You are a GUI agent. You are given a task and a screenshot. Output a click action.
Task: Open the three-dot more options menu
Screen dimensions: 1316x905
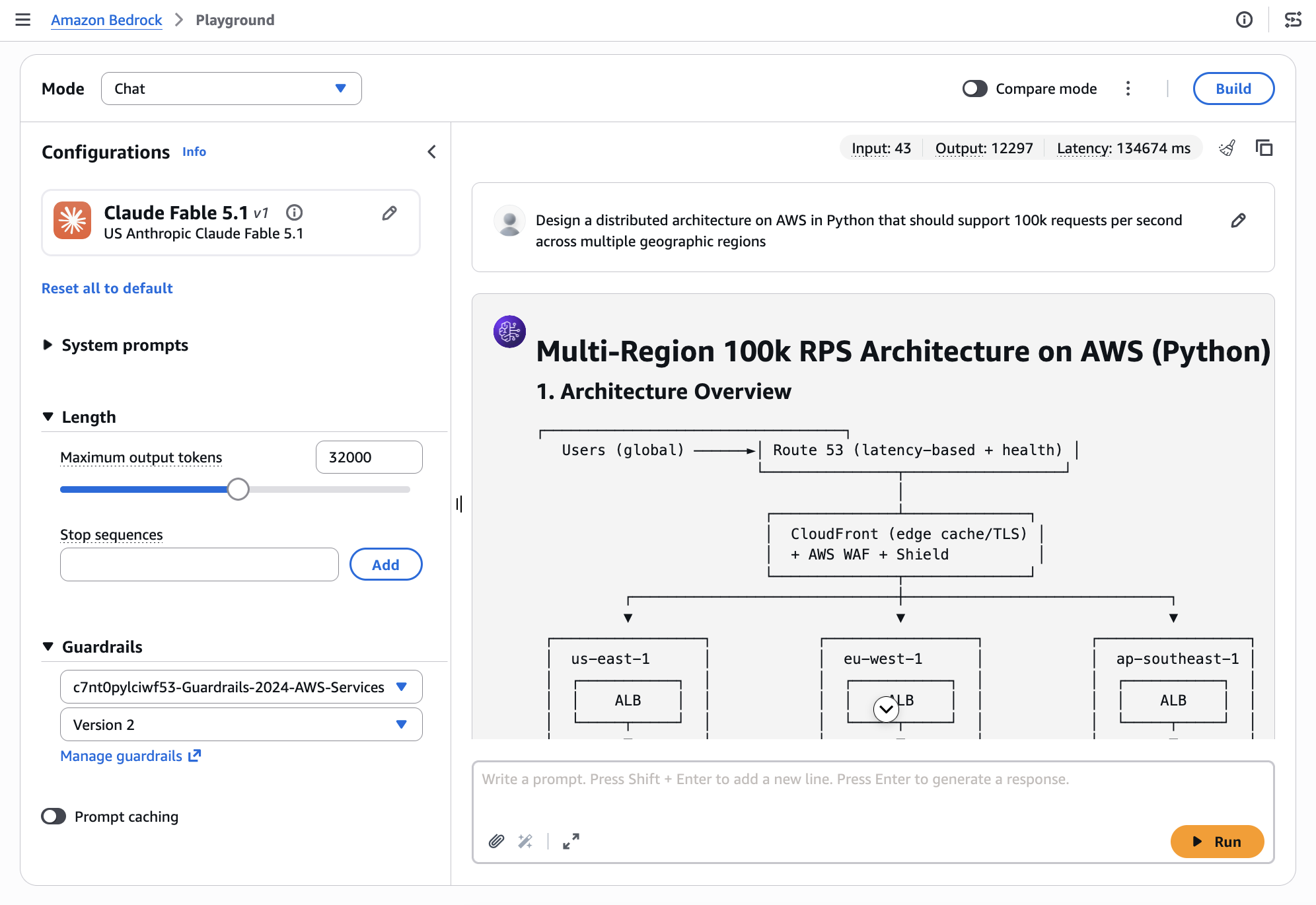[1128, 89]
